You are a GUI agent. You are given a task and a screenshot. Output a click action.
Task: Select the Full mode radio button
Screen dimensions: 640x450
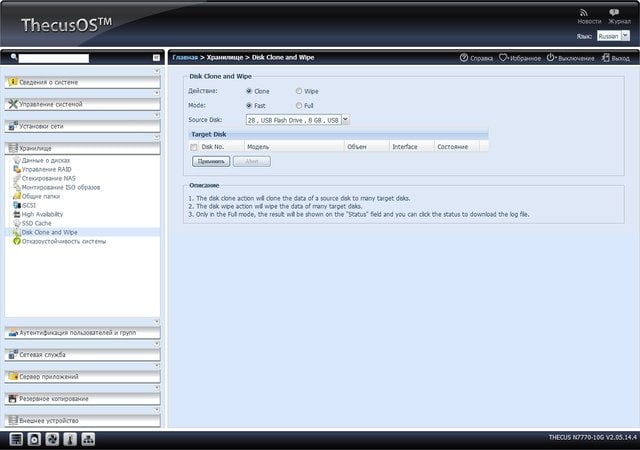pyautogui.click(x=299, y=105)
